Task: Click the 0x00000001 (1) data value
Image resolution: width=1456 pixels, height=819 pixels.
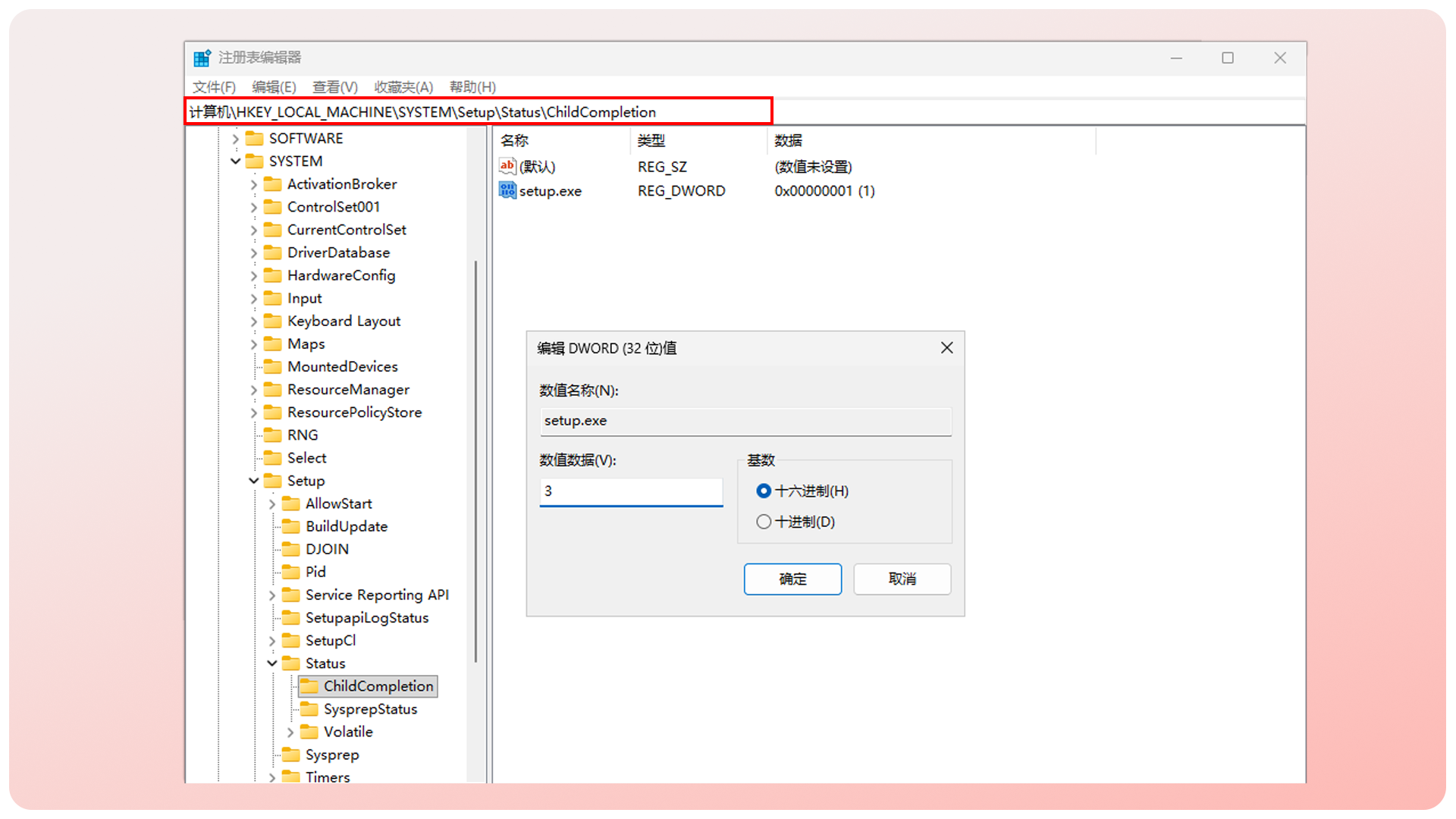Action: click(x=824, y=191)
